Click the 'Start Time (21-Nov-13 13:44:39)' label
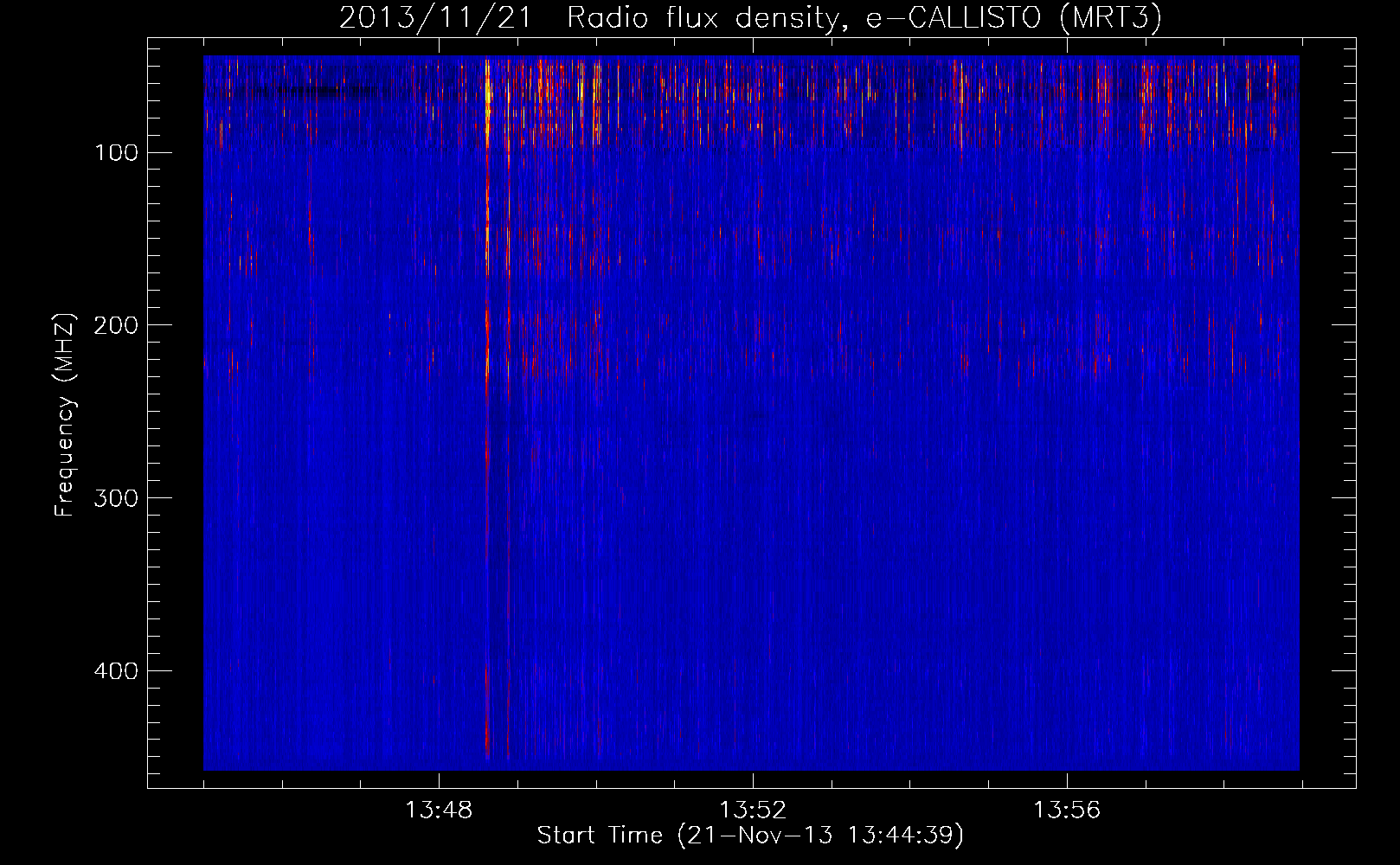This screenshot has height=865, width=1400. coord(750,836)
